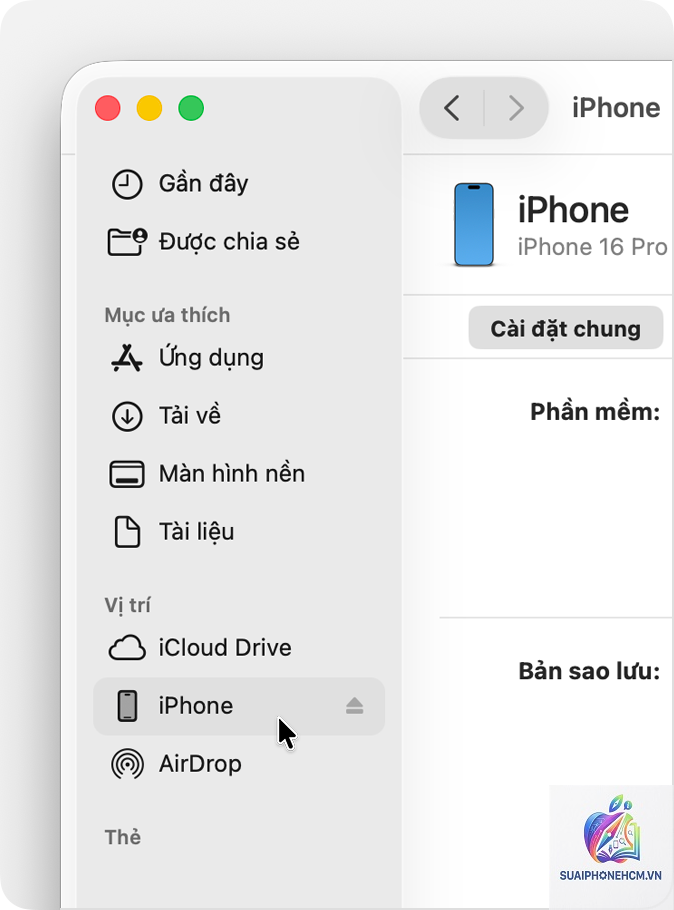The height and width of the screenshot is (910, 674).
Task: Close the Finder window with red button
Action: [107, 108]
